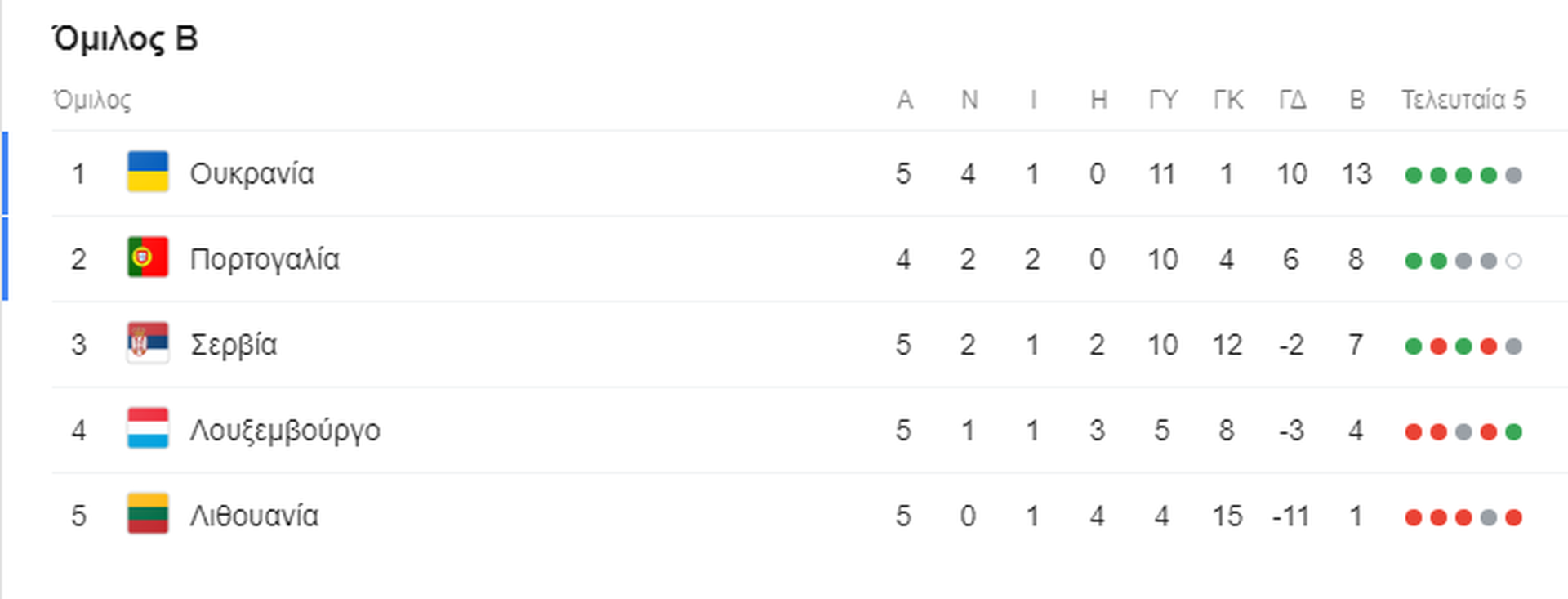Click the Τελευταία 5 column header

(x=1463, y=100)
